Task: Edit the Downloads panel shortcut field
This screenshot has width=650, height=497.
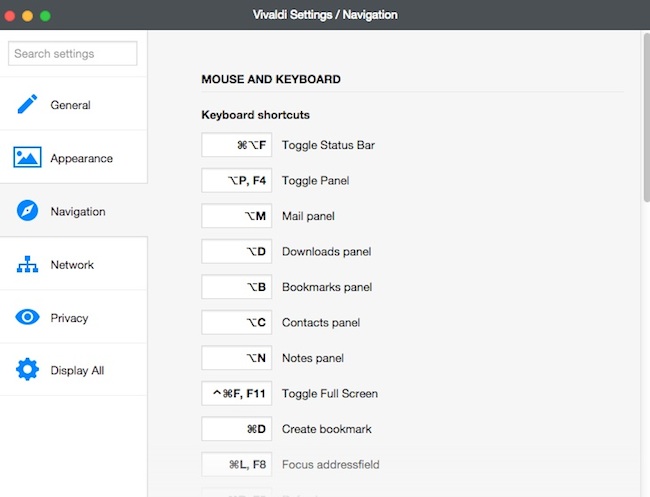Action: (x=237, y=251)
